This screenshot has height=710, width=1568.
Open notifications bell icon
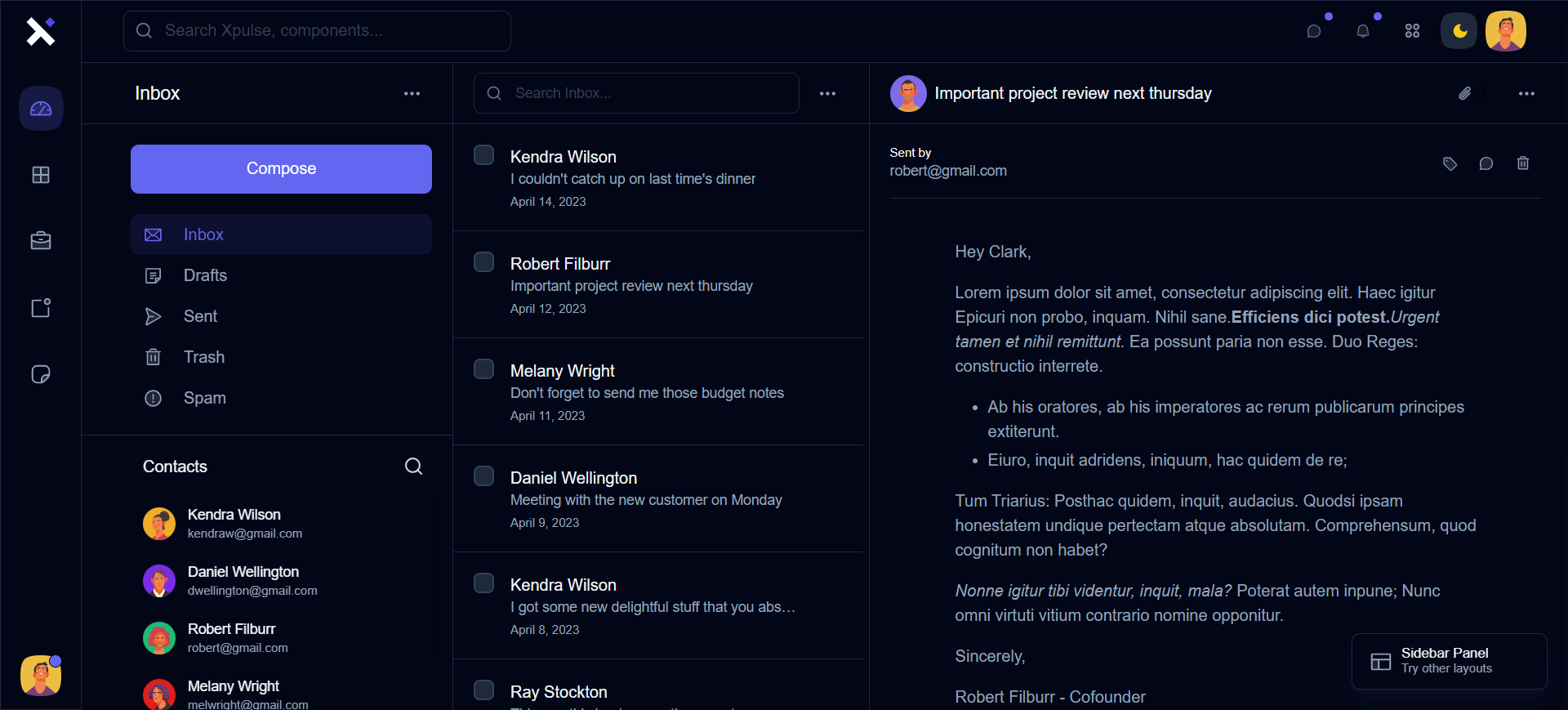1362,31
